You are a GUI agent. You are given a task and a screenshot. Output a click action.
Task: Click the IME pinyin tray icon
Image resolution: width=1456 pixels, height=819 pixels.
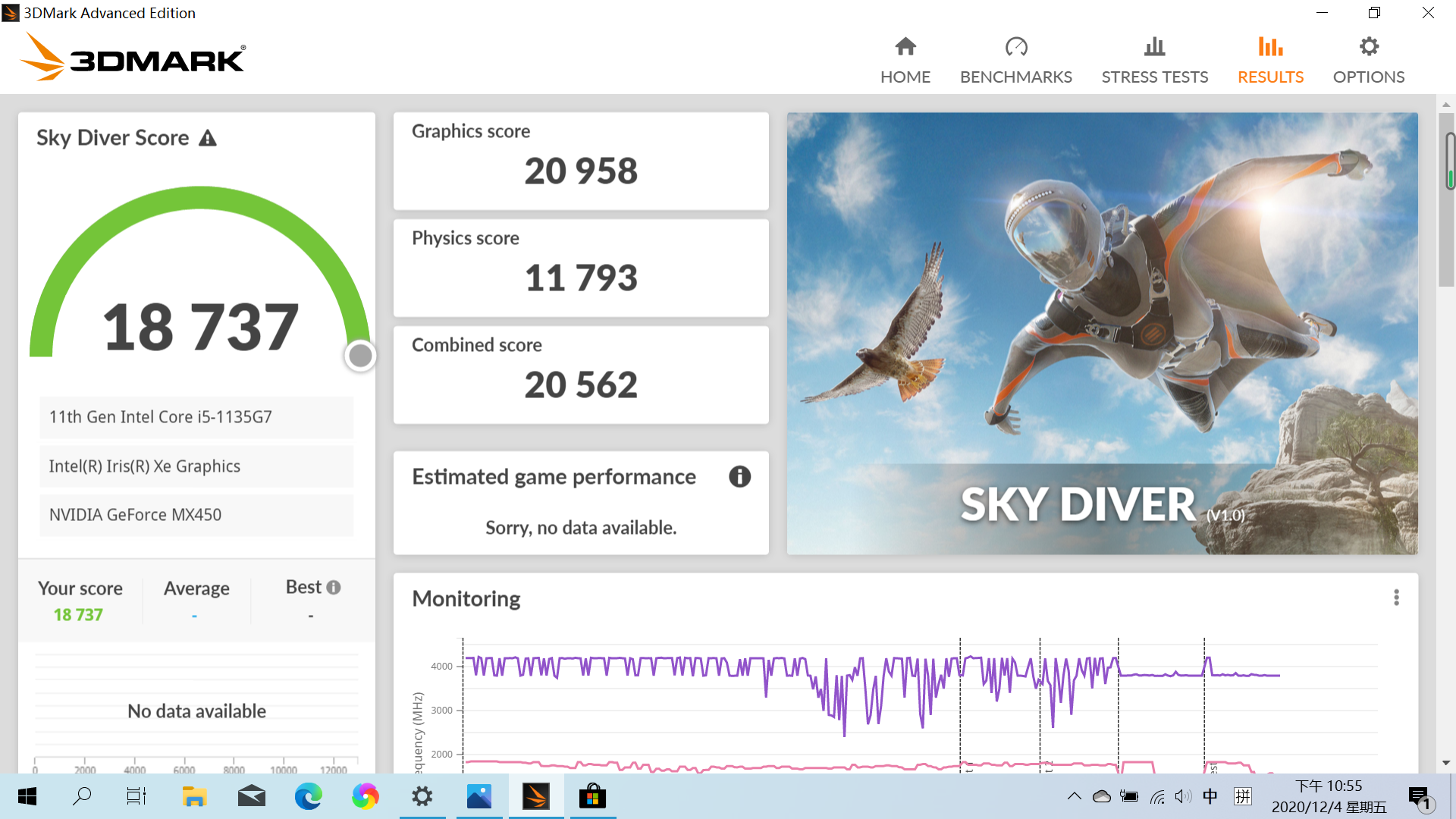click(x=1243, y=796)
